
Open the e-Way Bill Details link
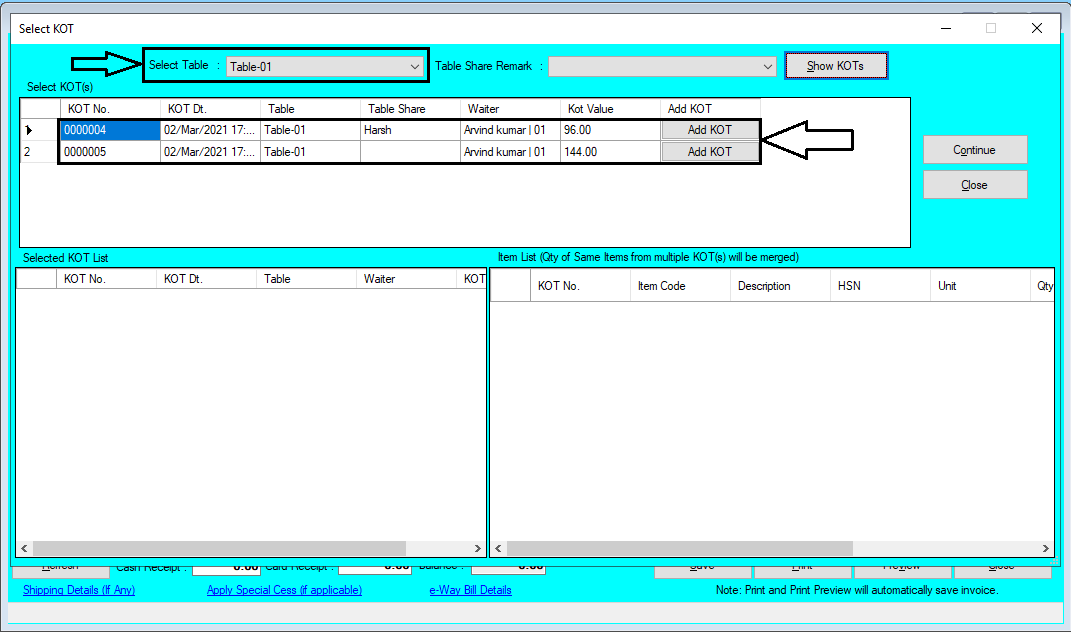point(470,590)
